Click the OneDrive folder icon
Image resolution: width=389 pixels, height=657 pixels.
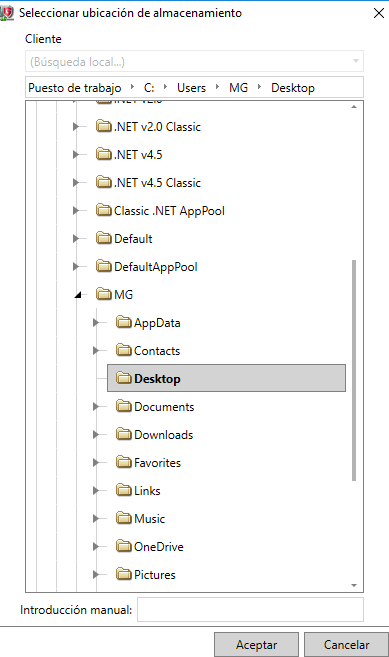click(124, 546)
